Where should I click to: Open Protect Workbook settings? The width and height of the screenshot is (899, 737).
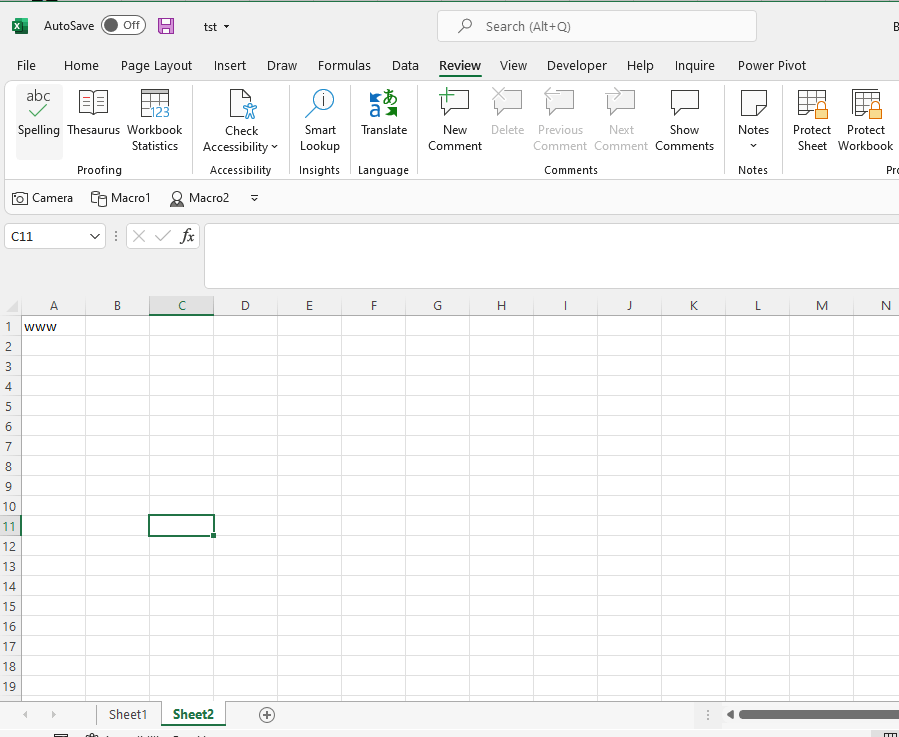click(x=864, y=119)
